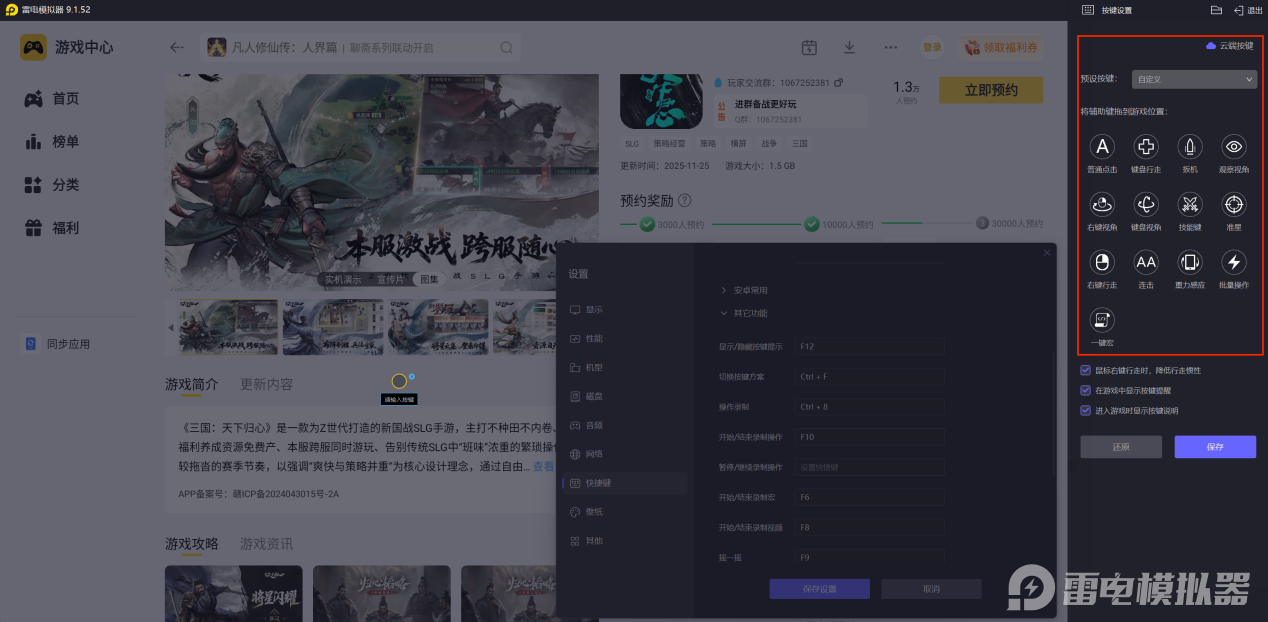Collapse the 其它功能 section
The width and height of the screenshot is (1268, 622).
click(x=744, y=313)
